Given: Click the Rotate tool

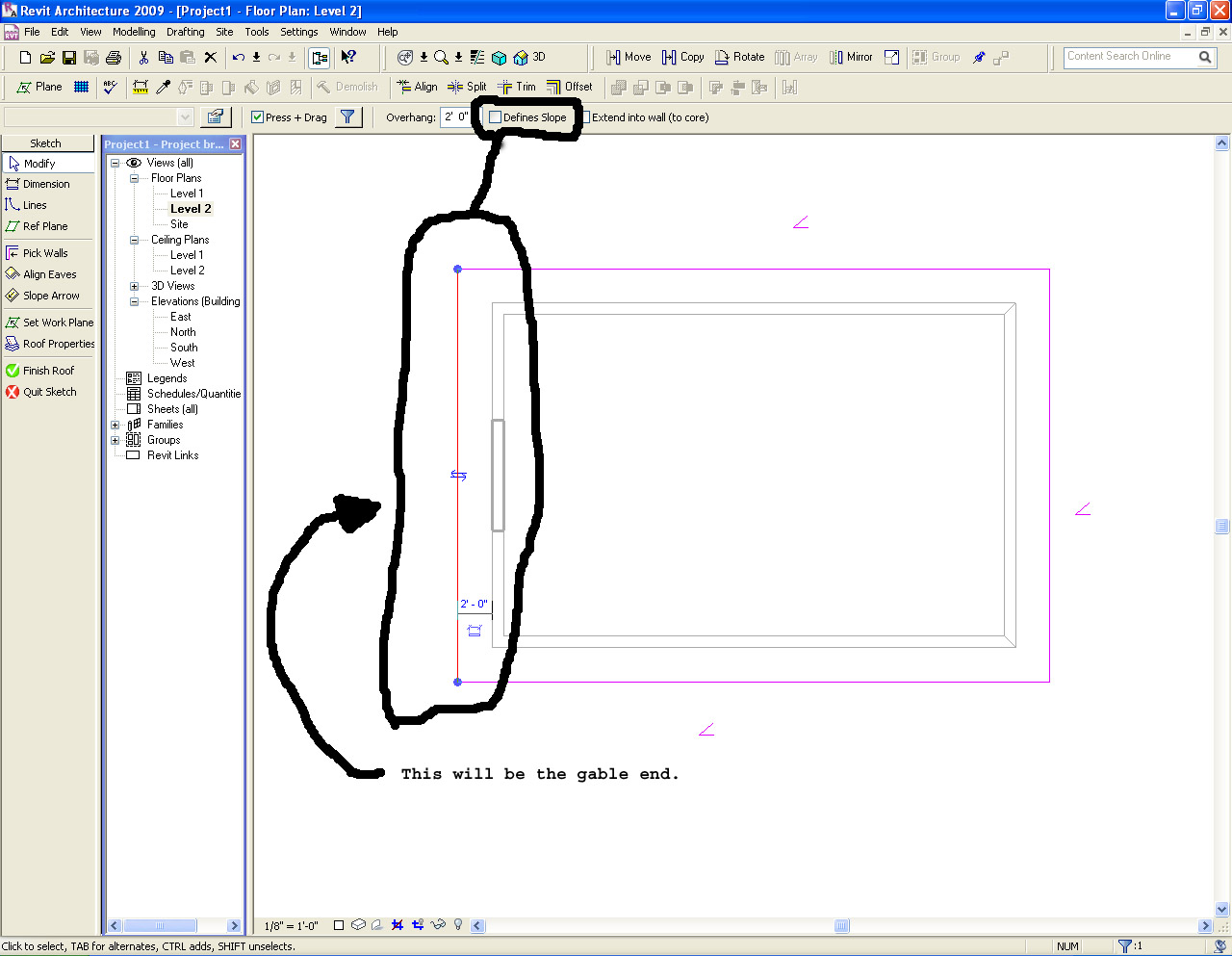Looking at the screenshot, I should 739,58.
